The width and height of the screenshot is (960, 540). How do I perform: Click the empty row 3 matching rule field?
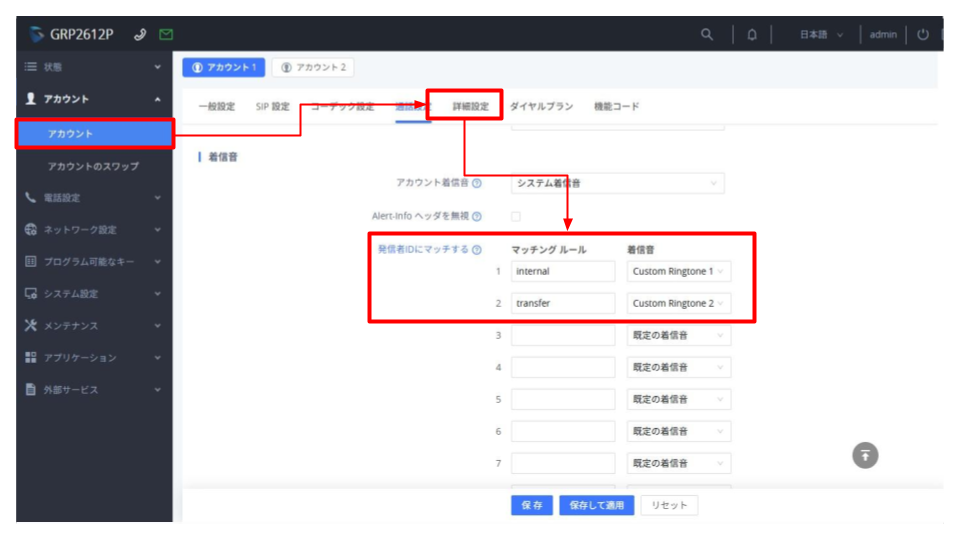pos(563,336)
